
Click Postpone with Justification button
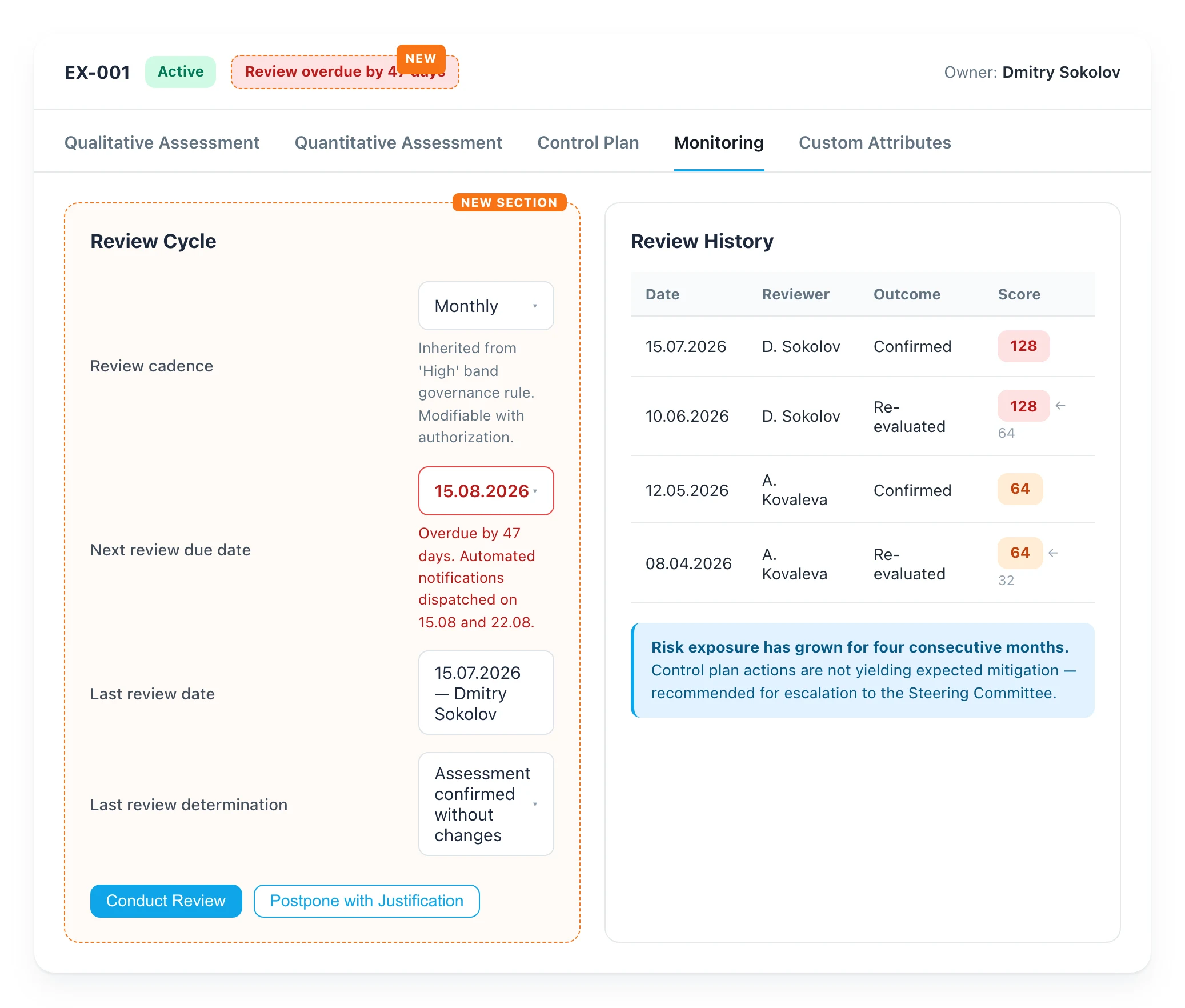click(366, 901)
